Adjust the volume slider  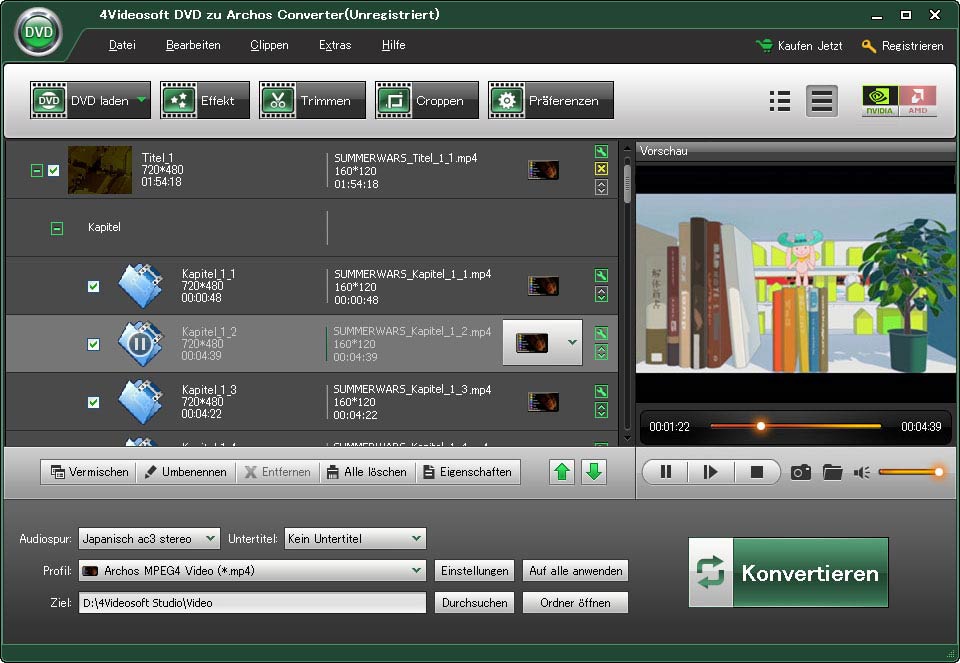(x=910, y=472)
